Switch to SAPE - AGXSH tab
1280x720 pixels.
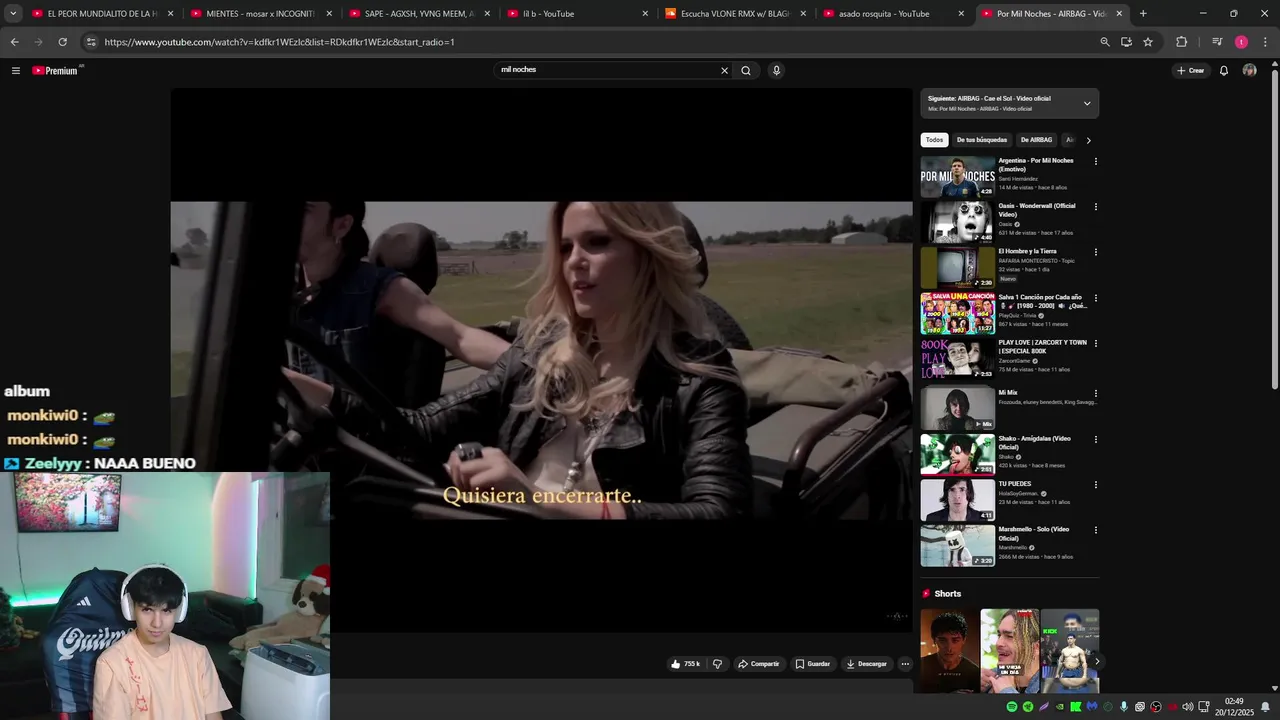[419, 14]
